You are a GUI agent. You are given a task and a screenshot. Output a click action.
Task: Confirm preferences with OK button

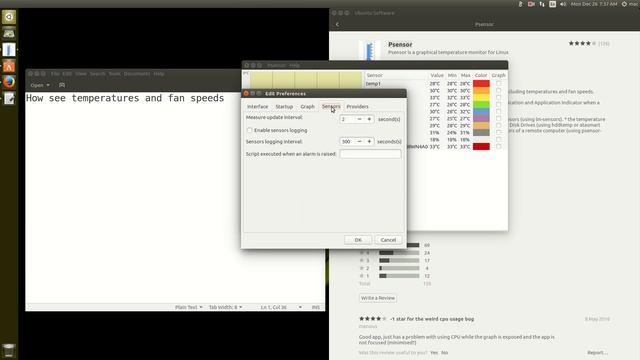(358, 240)
